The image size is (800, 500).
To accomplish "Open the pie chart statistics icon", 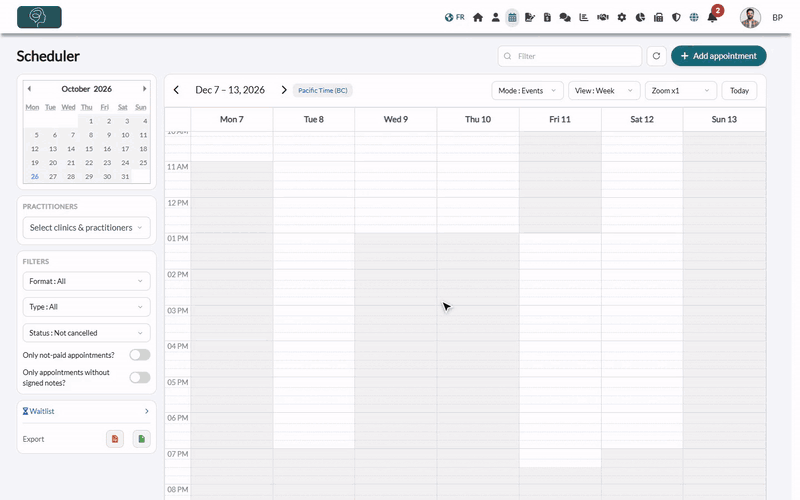I will click(640, 17).
